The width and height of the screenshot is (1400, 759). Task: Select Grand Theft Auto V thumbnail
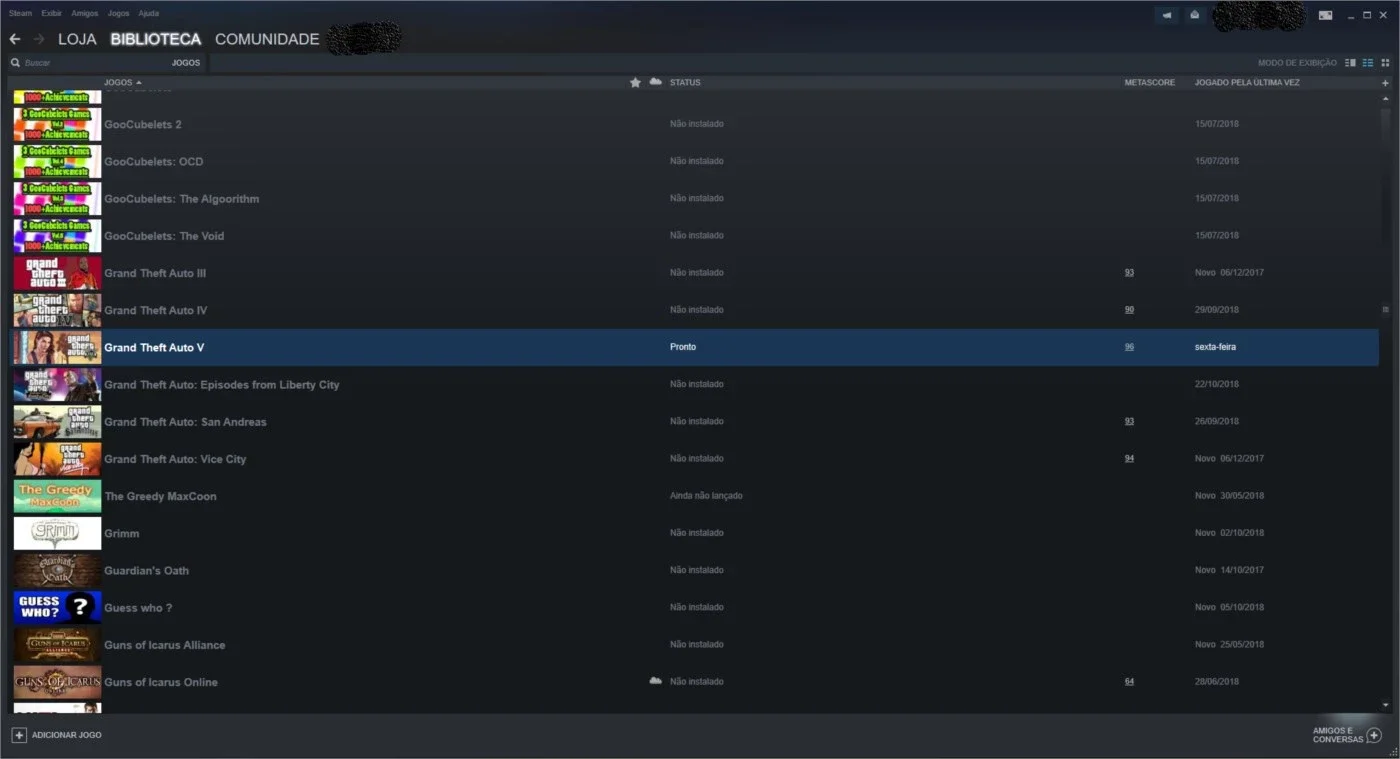[57, 347]
